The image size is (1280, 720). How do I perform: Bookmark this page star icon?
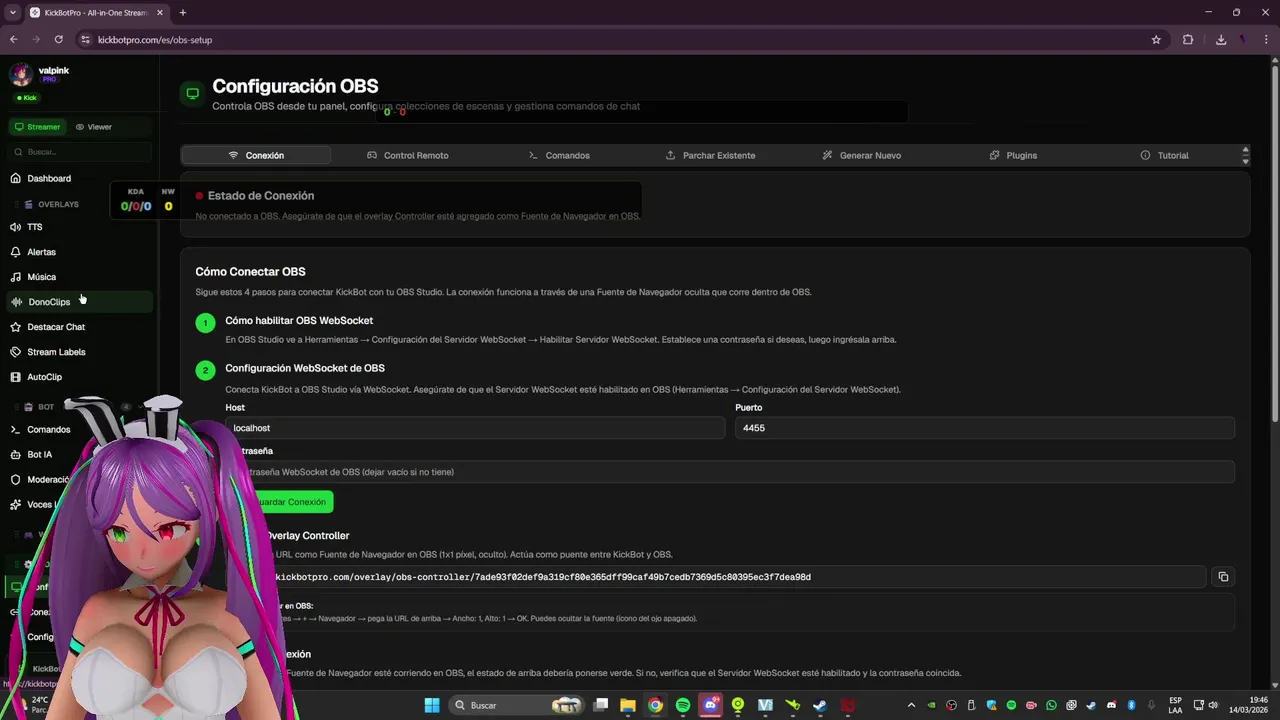point(1156,40)
